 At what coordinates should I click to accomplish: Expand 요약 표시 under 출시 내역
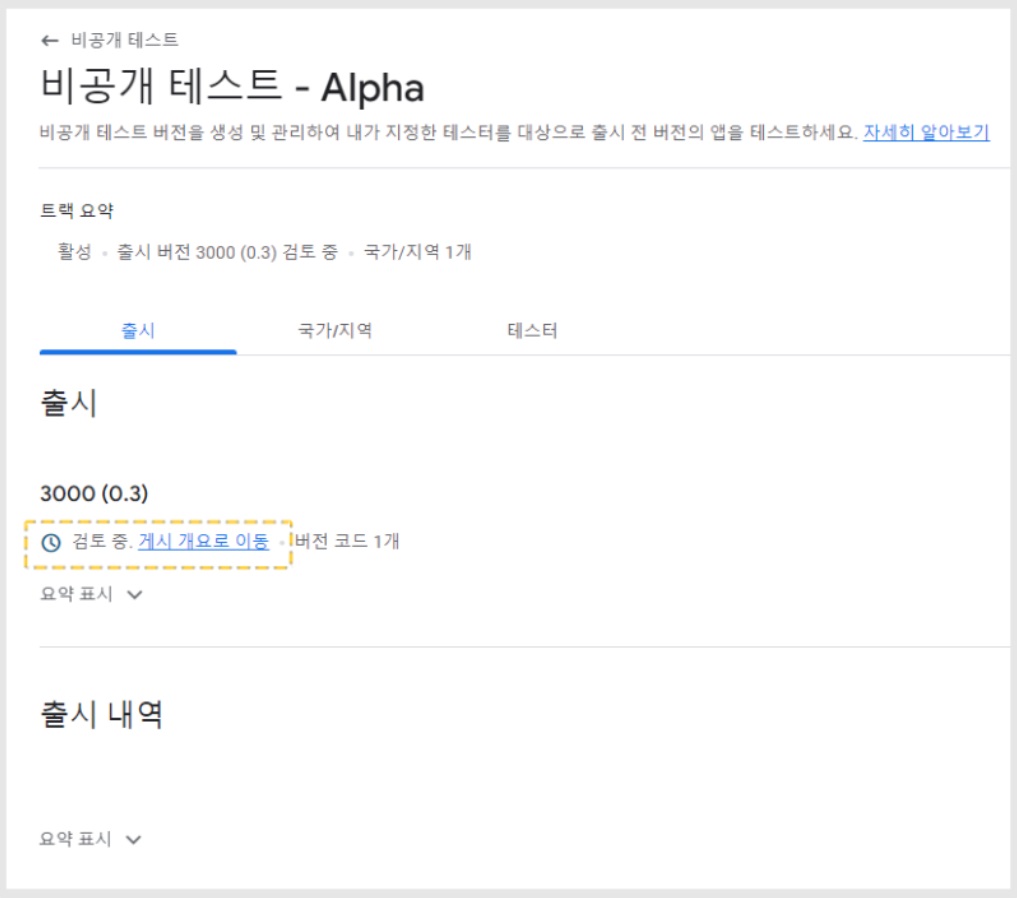pyautogui.click(x=90, y=839)
